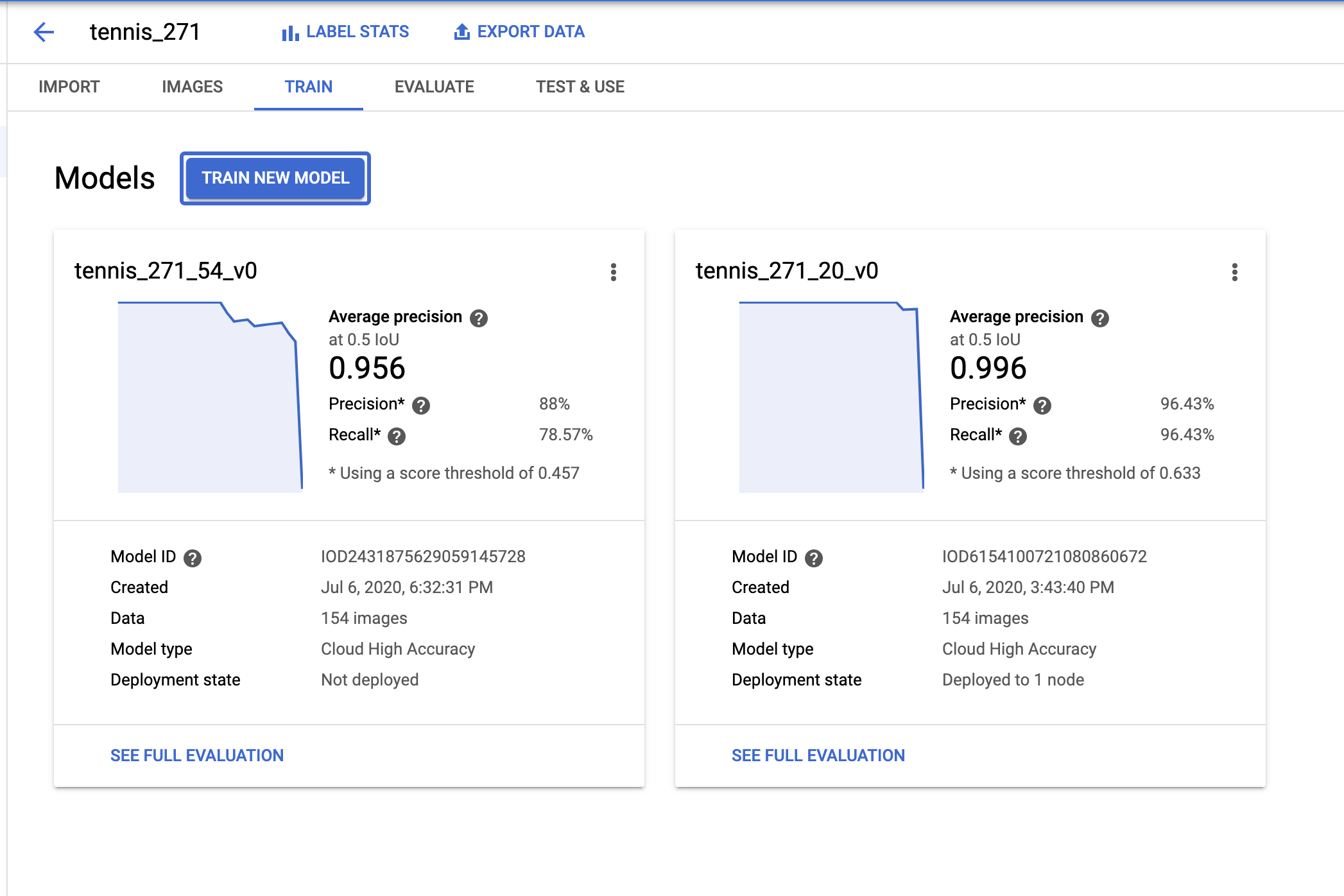Open tennis_271_54_v0 three-dot options menu

(x=614, y=272)
